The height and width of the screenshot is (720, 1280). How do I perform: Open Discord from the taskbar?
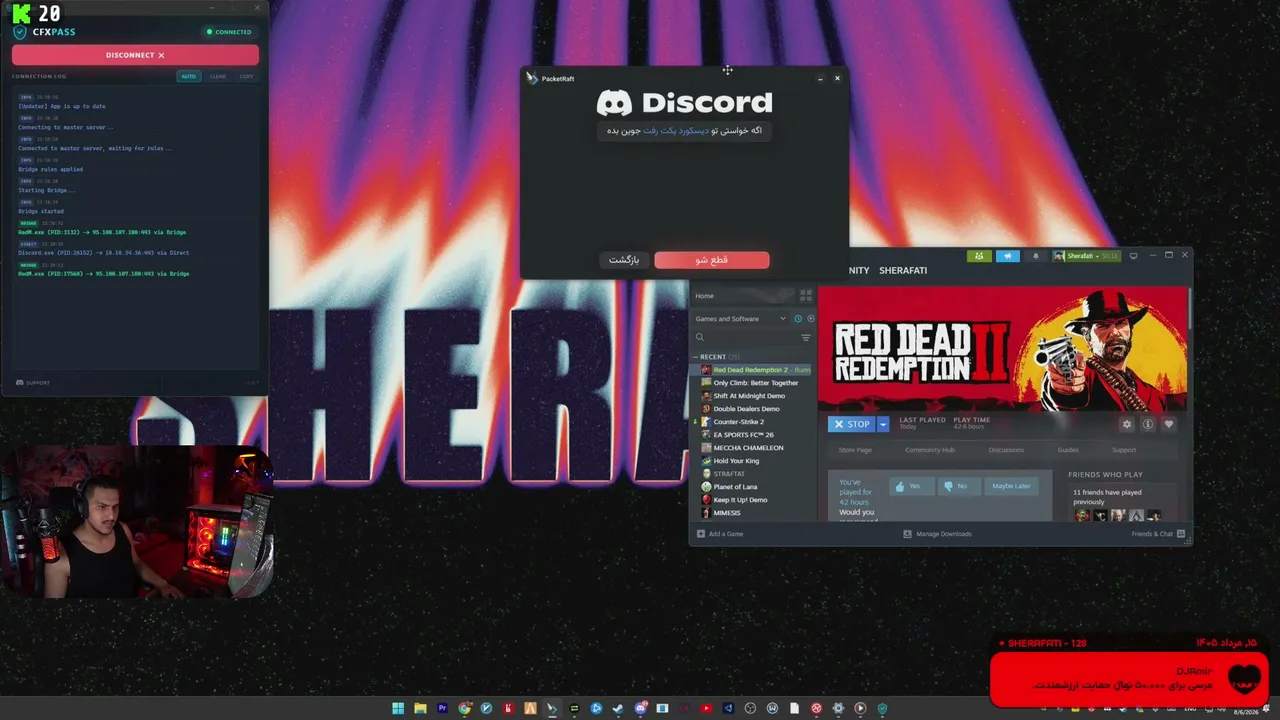[x=640, y=709]
